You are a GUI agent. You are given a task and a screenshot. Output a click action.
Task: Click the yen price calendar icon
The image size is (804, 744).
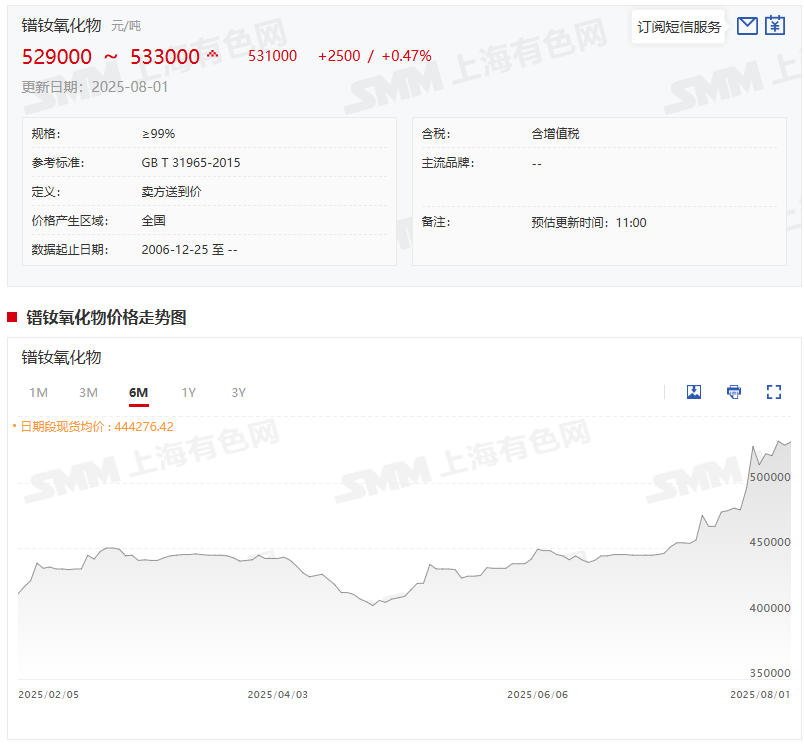coord(775,26)
